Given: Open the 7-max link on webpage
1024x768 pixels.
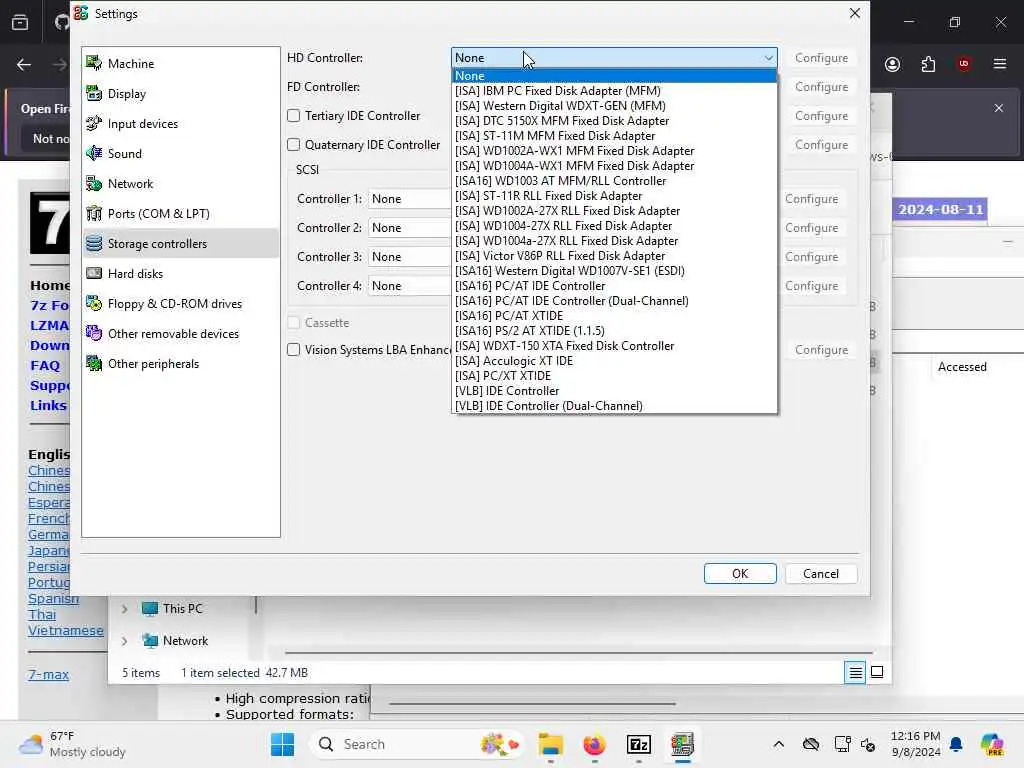Looking at the screenshot, I should 48,675.
